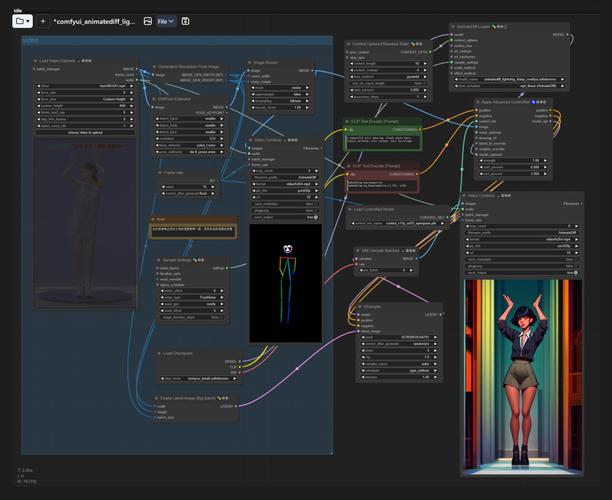Toggle use_on_equal_length in Context Options

pos(388,83)
